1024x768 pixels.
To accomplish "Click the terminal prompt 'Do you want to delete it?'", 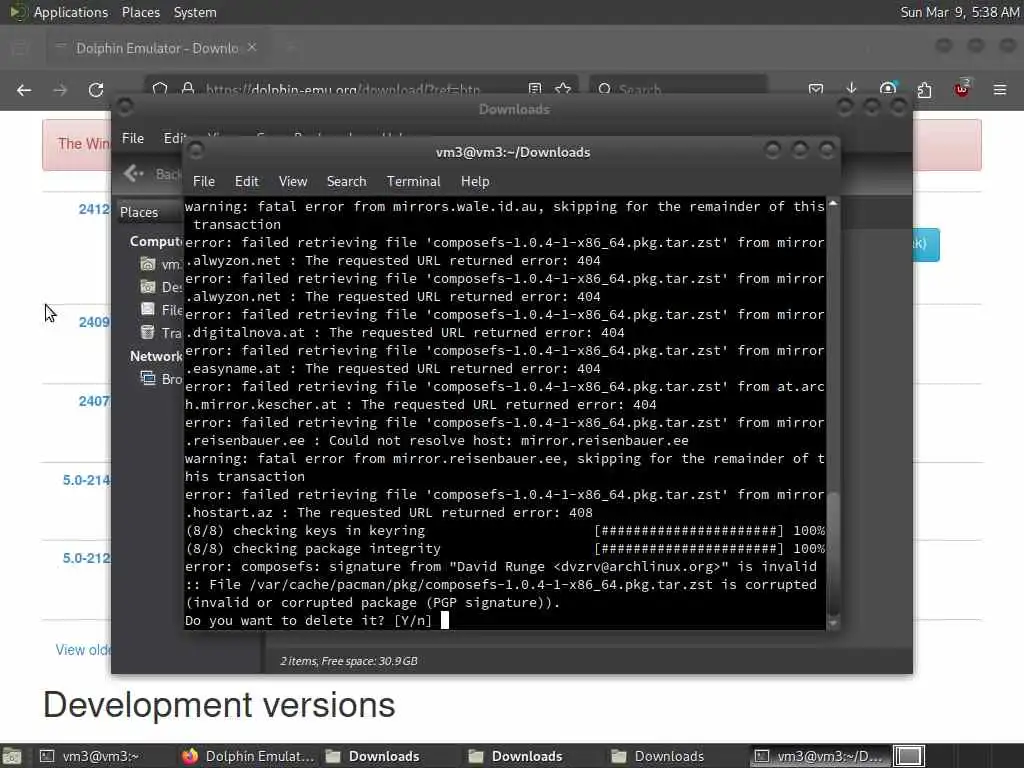I will (285, 620).
